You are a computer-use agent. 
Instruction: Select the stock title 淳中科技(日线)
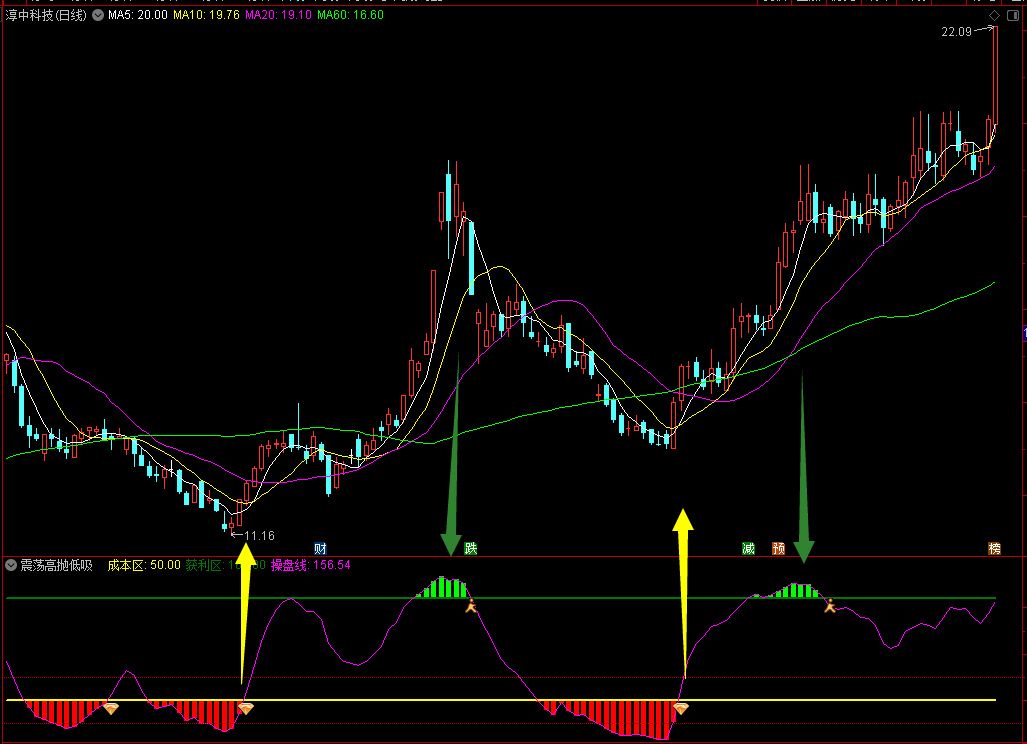(x=46, y=15)
